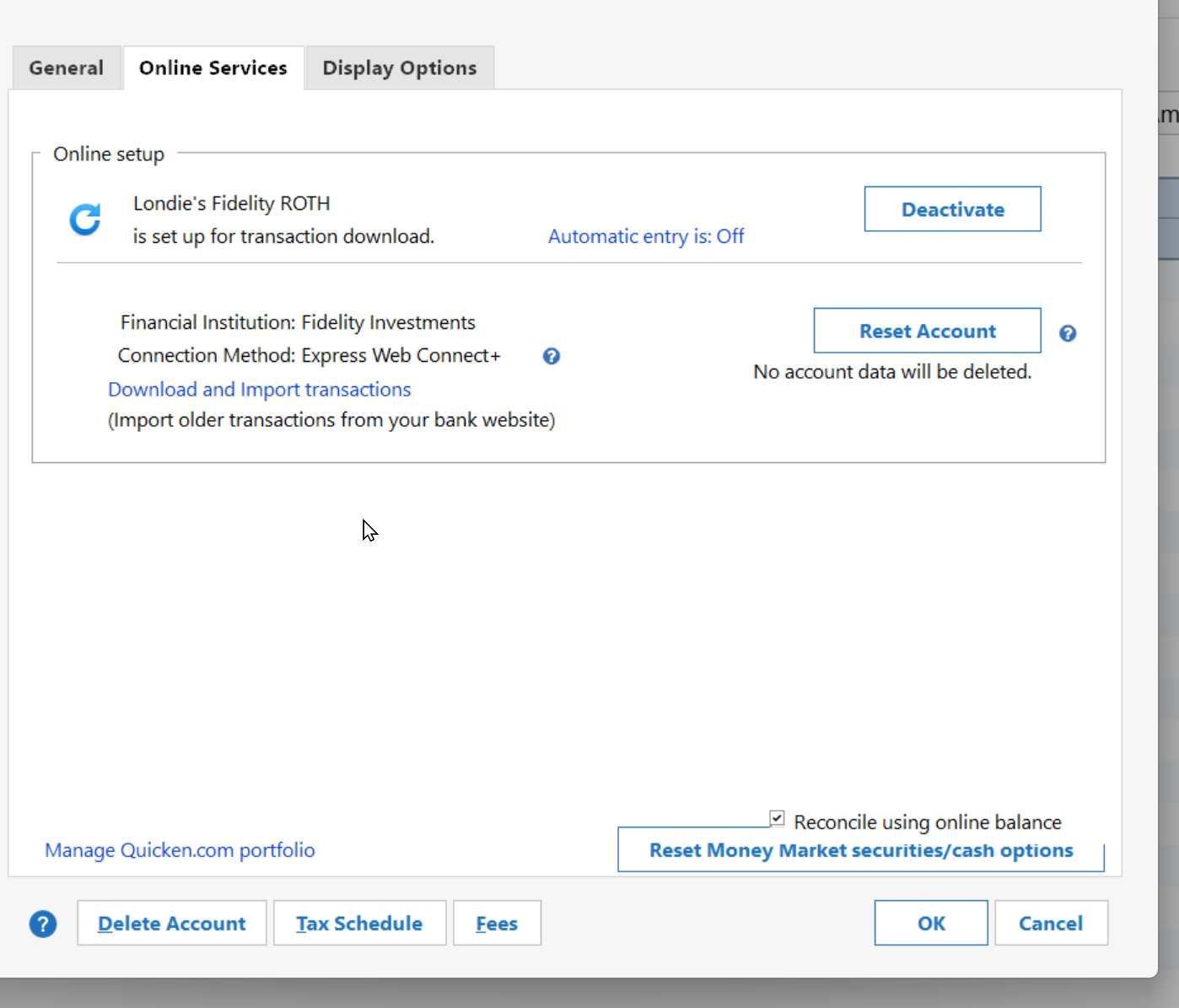Click the text "Londie's Fidelity ROTH"

232,203
